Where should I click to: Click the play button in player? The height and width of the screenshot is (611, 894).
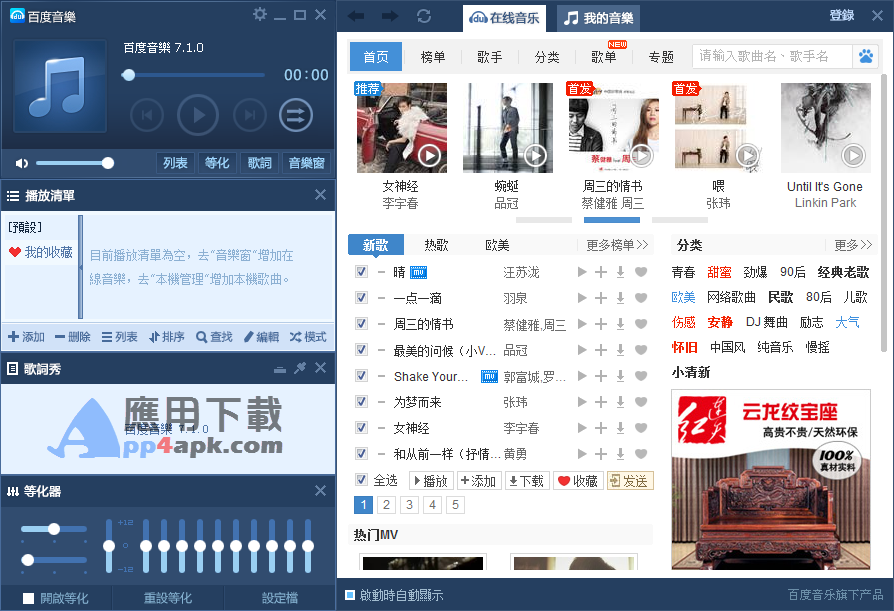tap(198, 115)
